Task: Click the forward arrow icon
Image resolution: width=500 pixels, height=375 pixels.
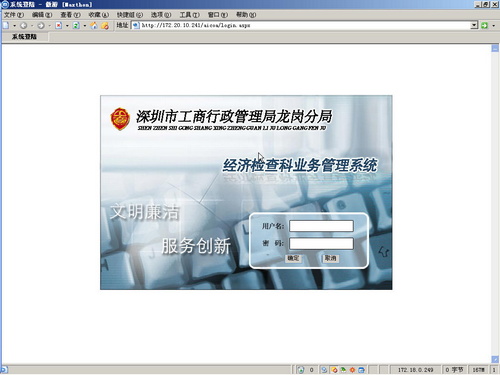Action: (x=41, y=25)
